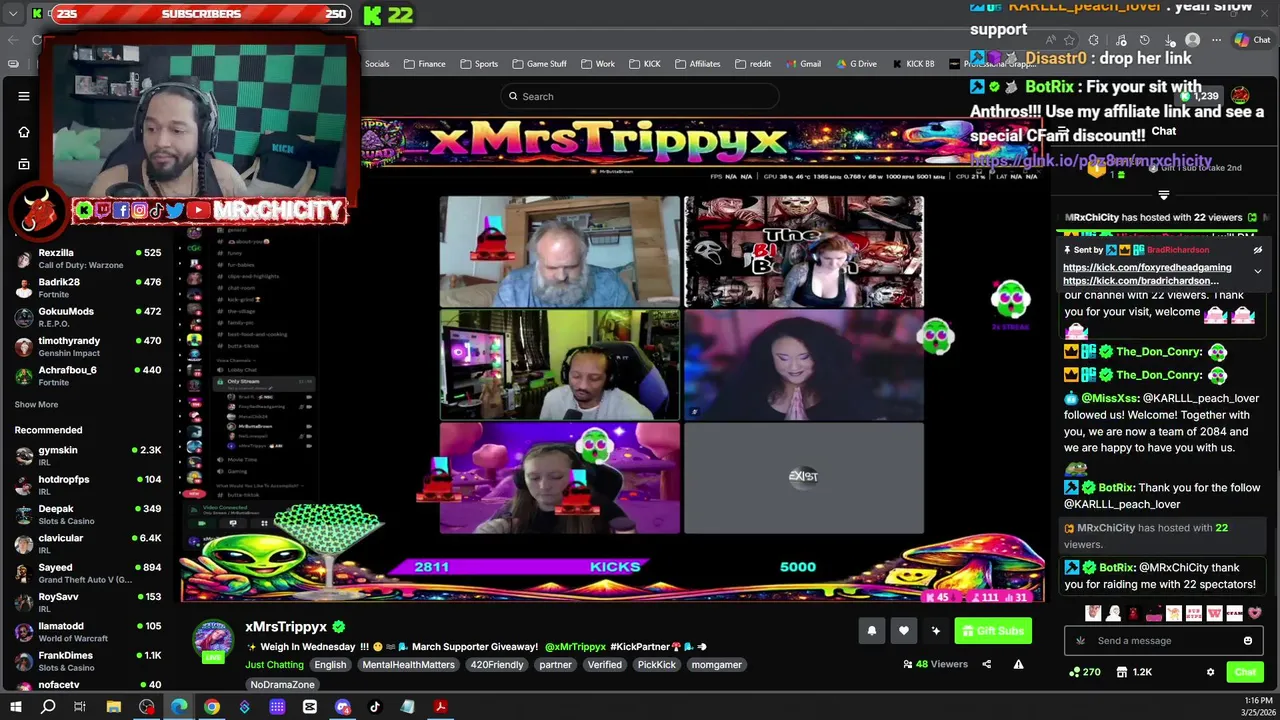
Task: Open the Gmail bookmark
Action: click(803, 64)
